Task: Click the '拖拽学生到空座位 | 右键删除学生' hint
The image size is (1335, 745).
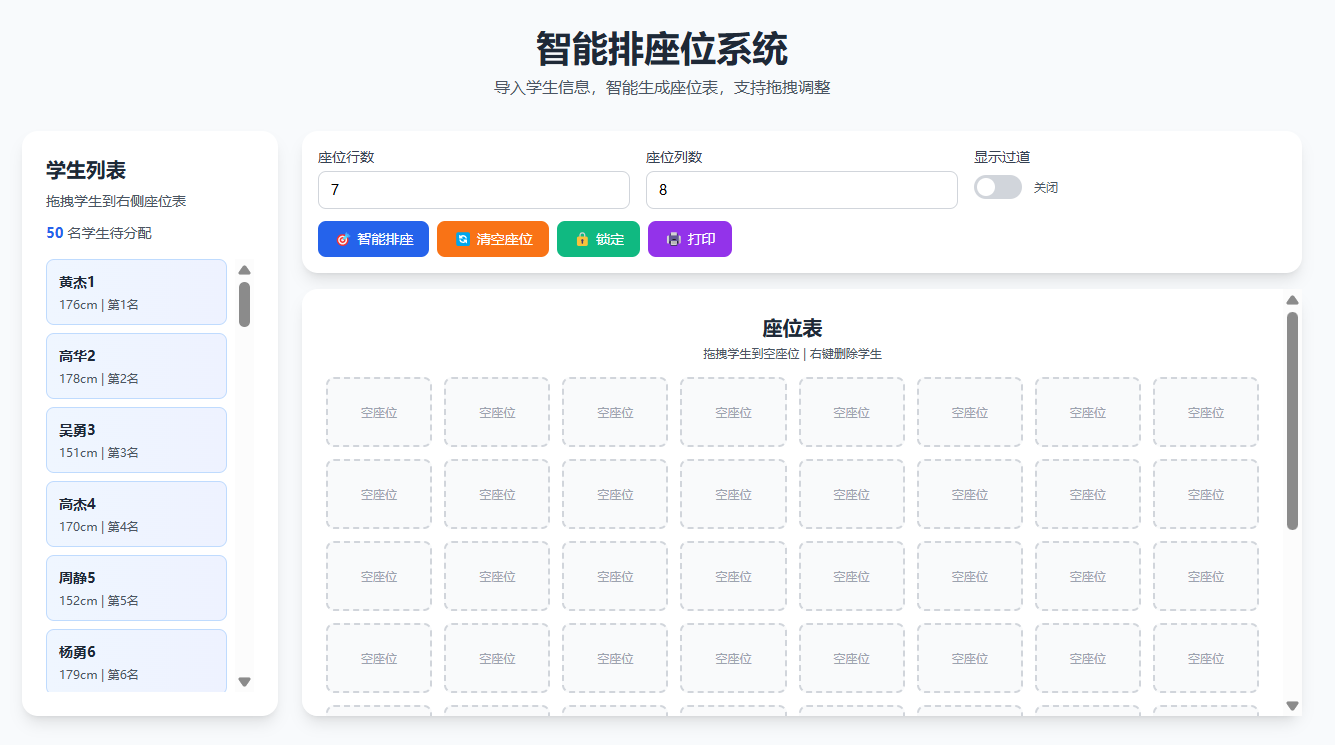Action: (792, 354)
